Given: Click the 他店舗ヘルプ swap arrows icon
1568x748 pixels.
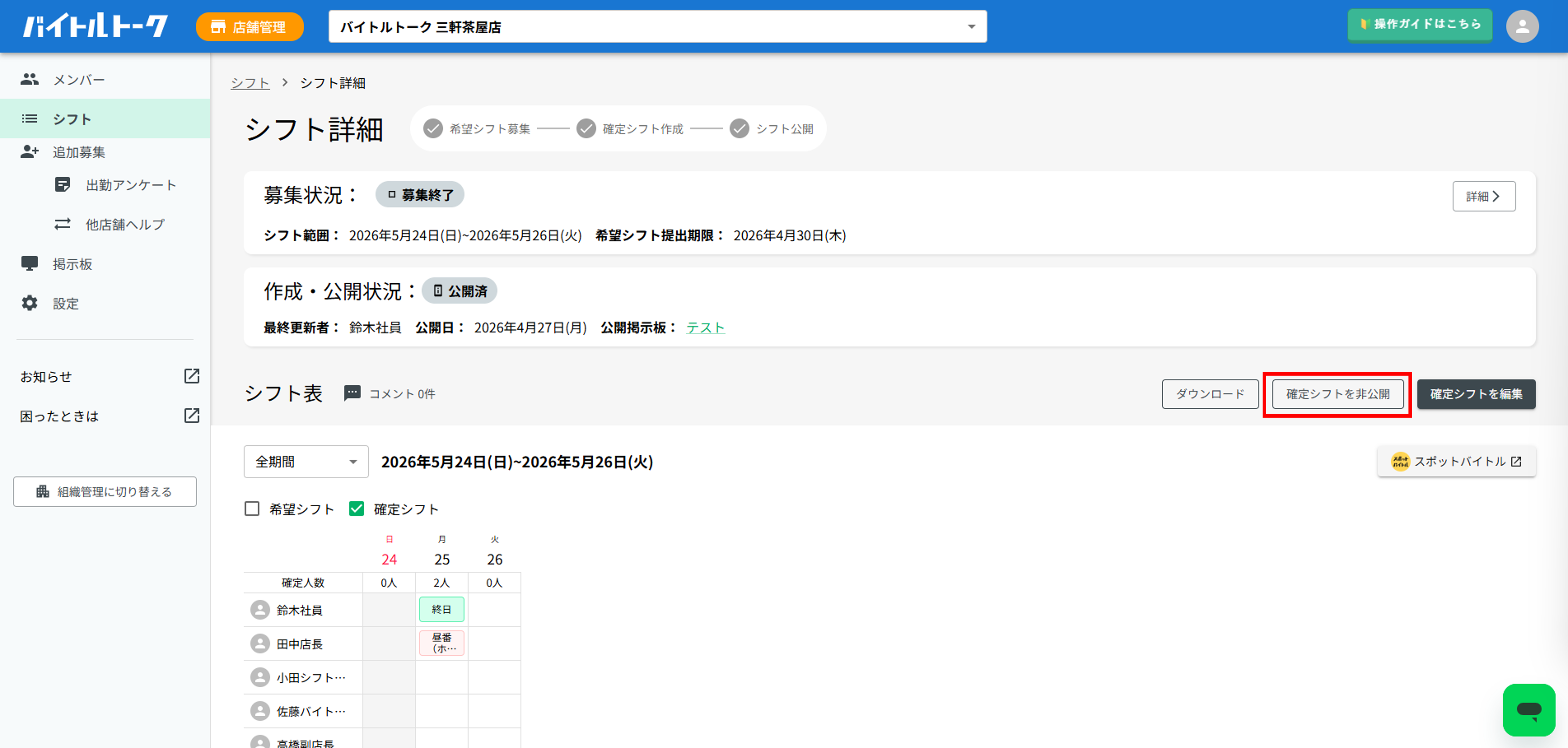Looking at the screenshot, I should (62, 224).
